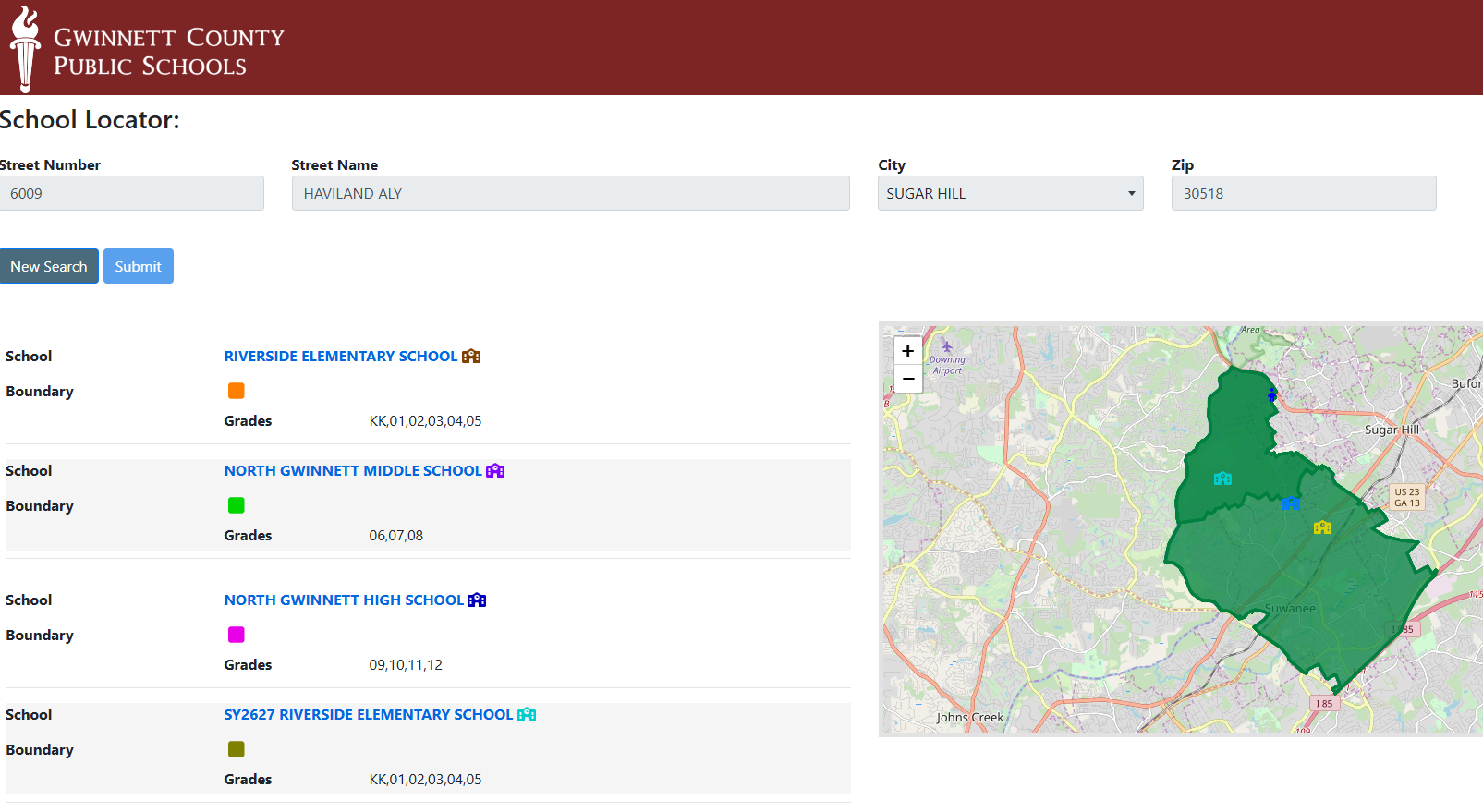
Task: Click the blue school marker on map
Action: (1291, 503)
